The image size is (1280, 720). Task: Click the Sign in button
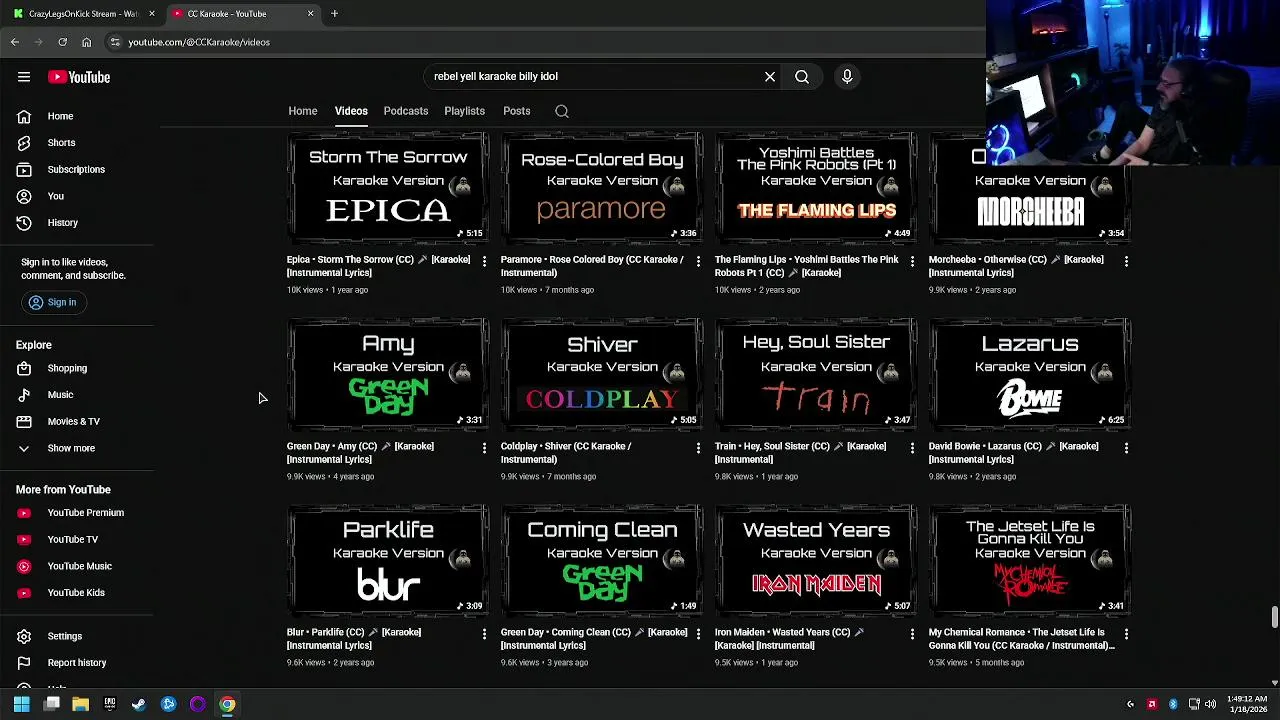point(53,302)
